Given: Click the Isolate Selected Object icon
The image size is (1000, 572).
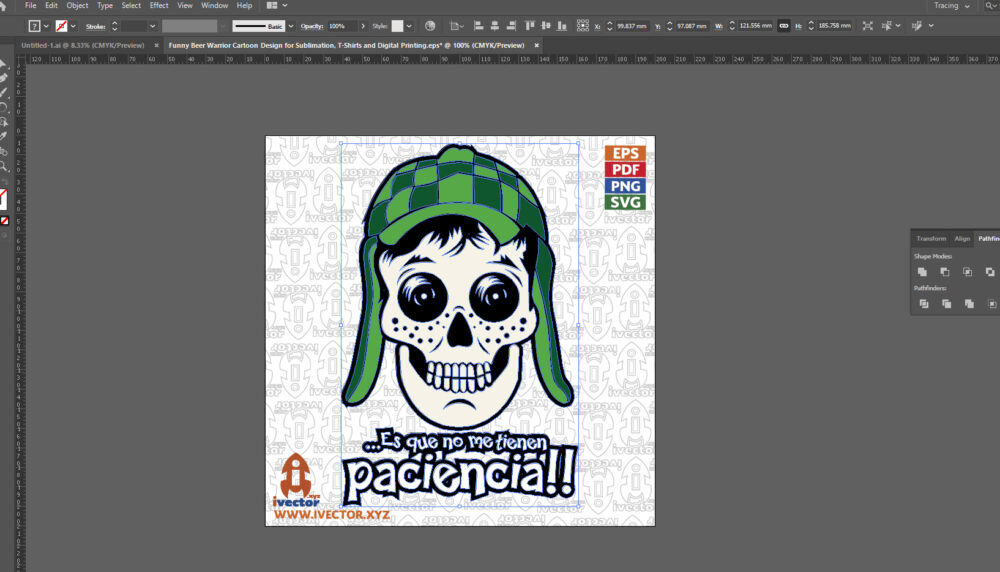Looking at the screenshot, I should click(867, 26).
